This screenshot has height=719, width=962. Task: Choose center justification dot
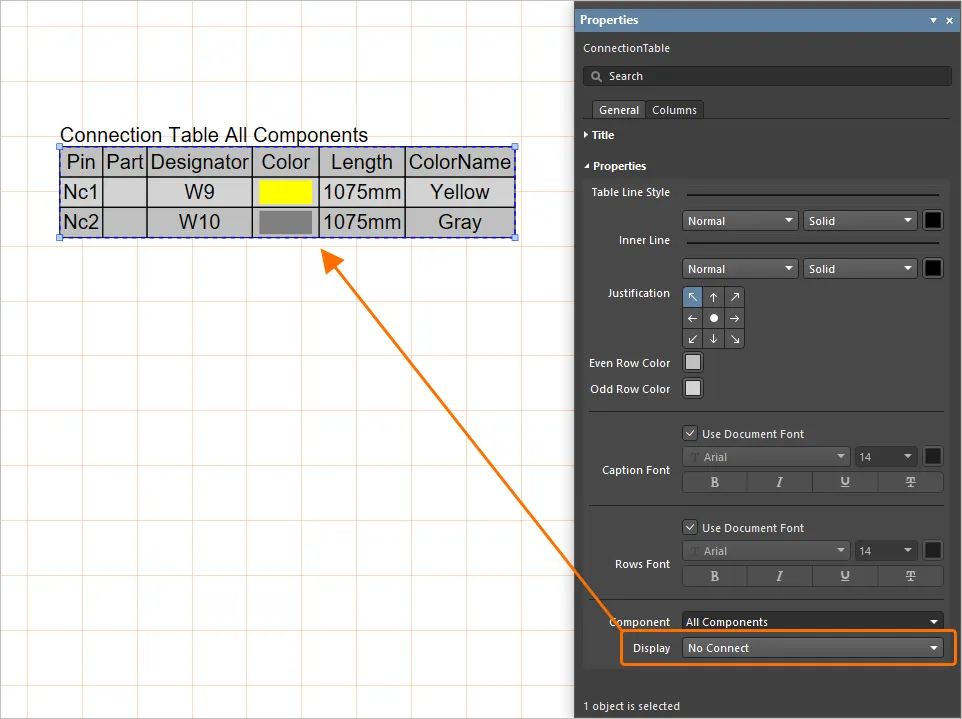point(714,318)
